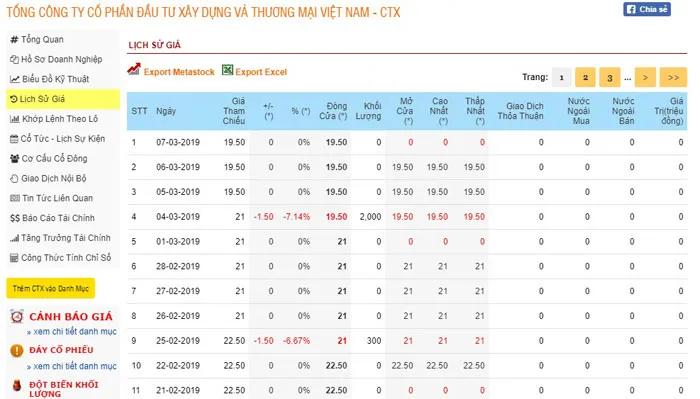This screenshot has height=399, width=700.
Task: Click the -7.14% change value
Action: [296, 217]
